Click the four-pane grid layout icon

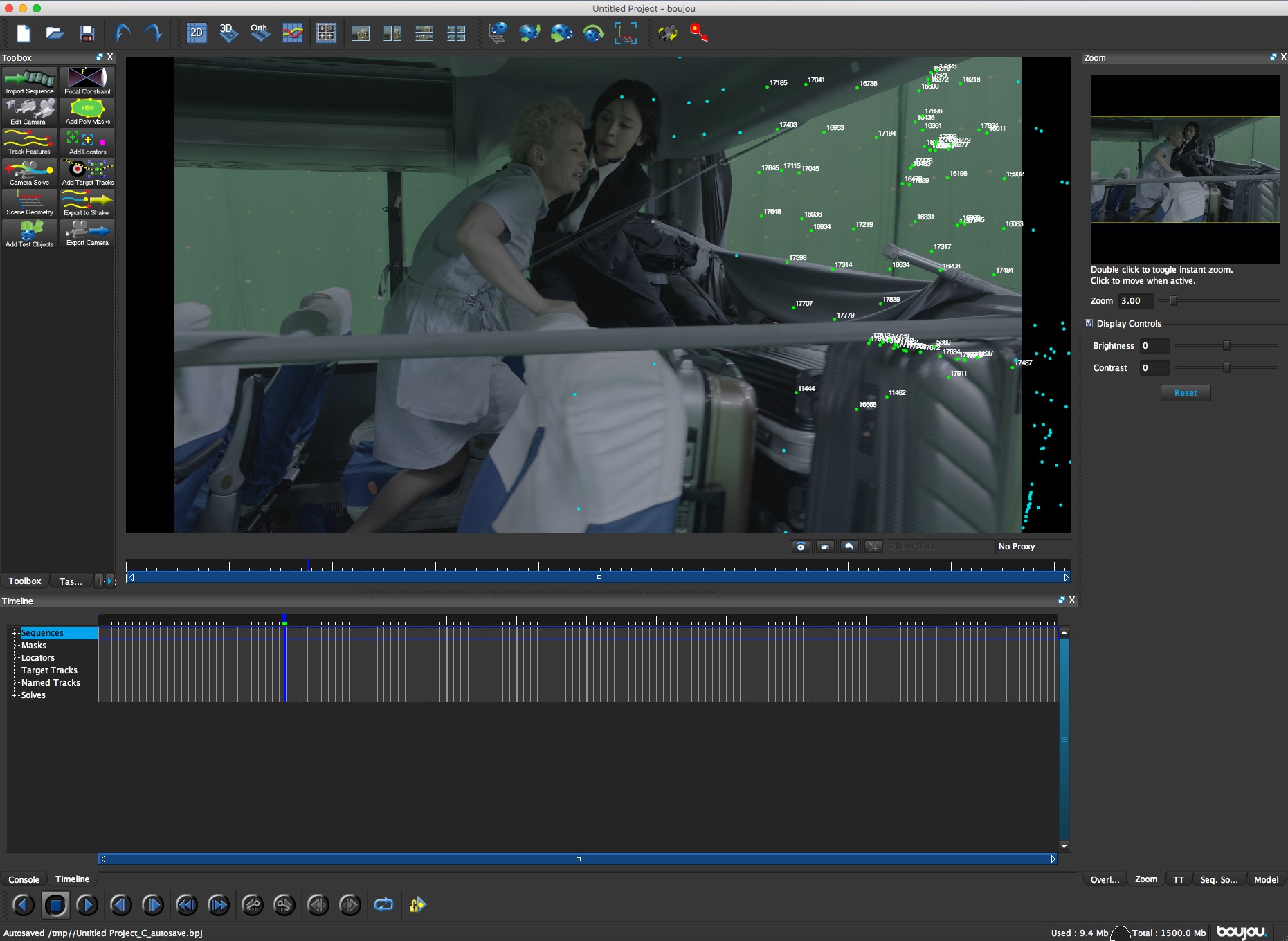tap(326, 33)
